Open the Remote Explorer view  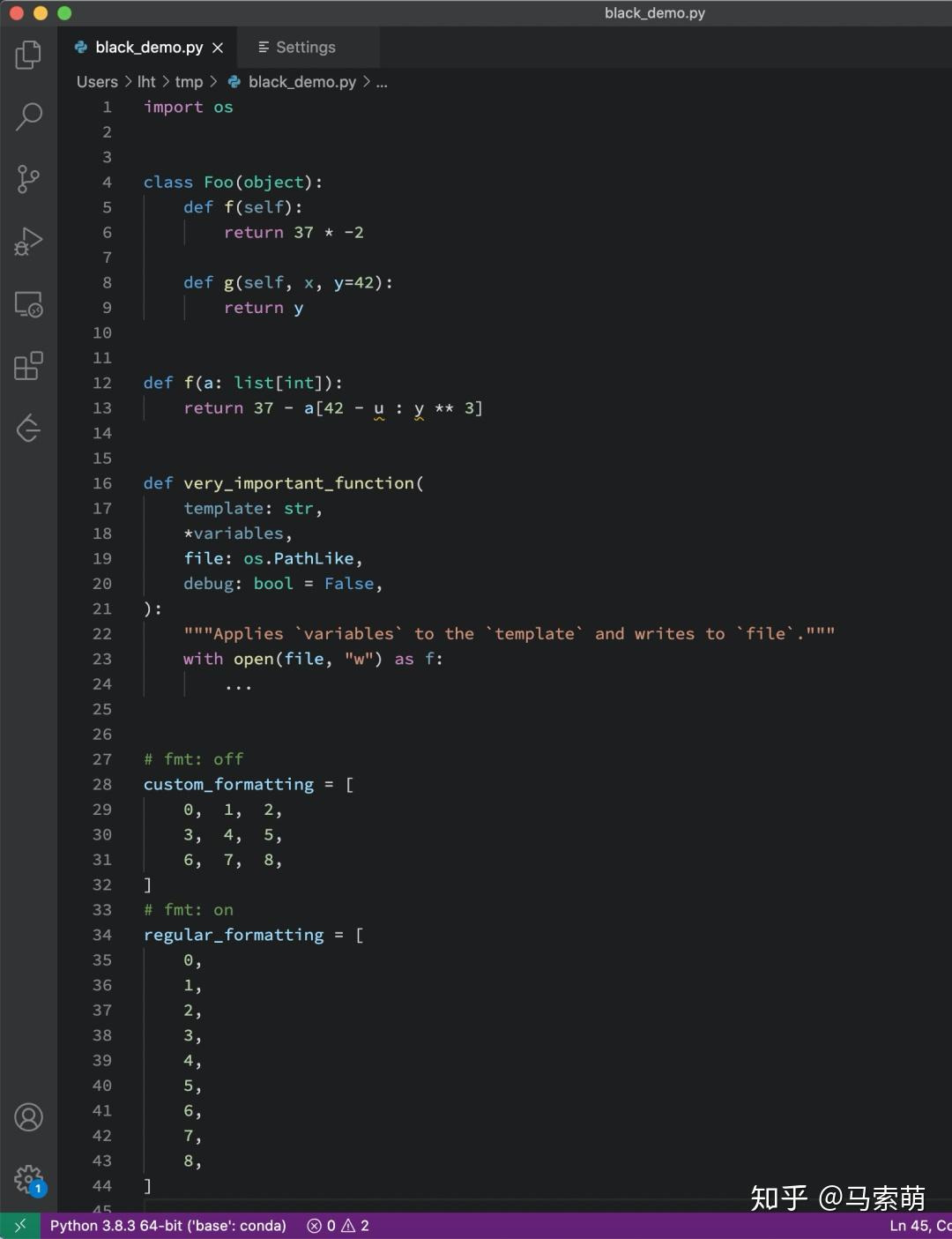29,304
